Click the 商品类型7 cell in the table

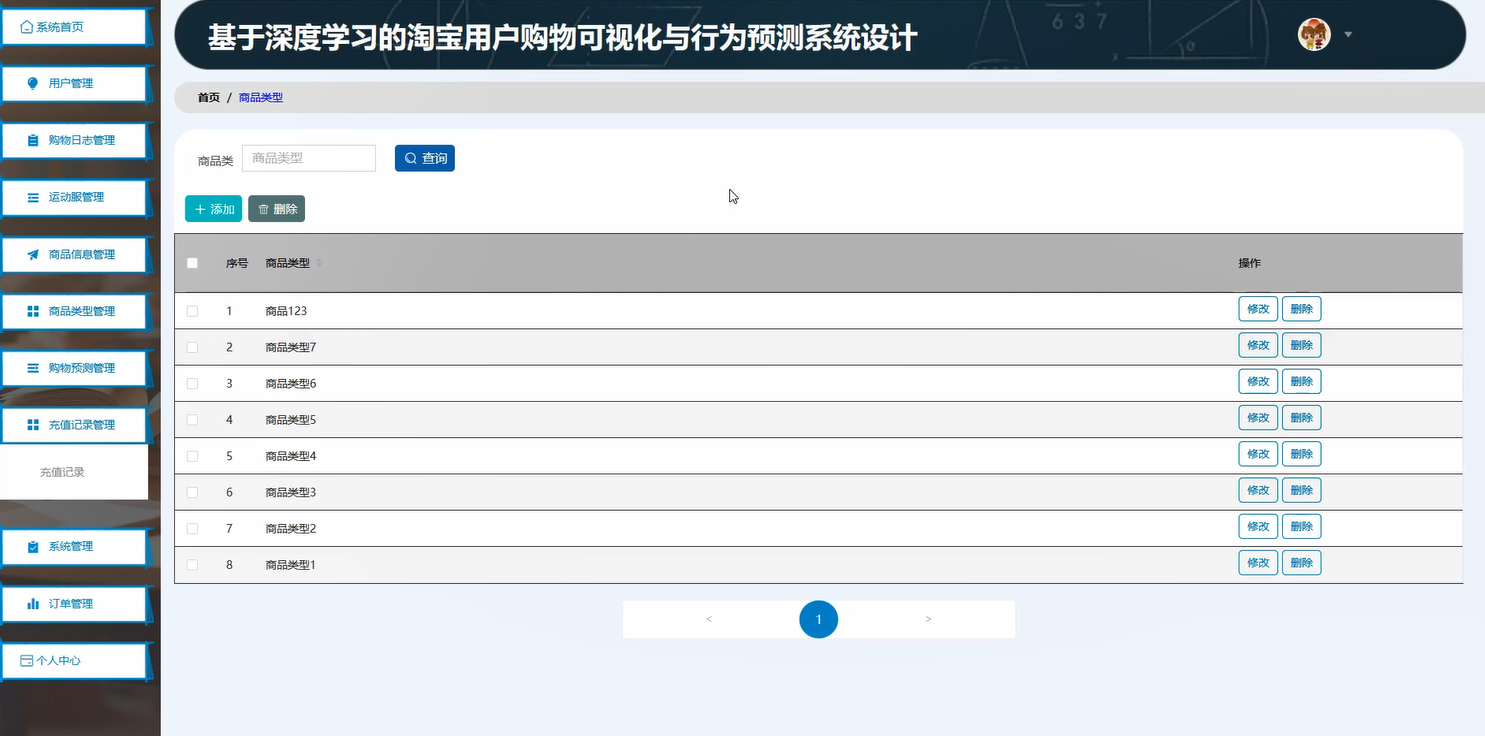[291, 347]
